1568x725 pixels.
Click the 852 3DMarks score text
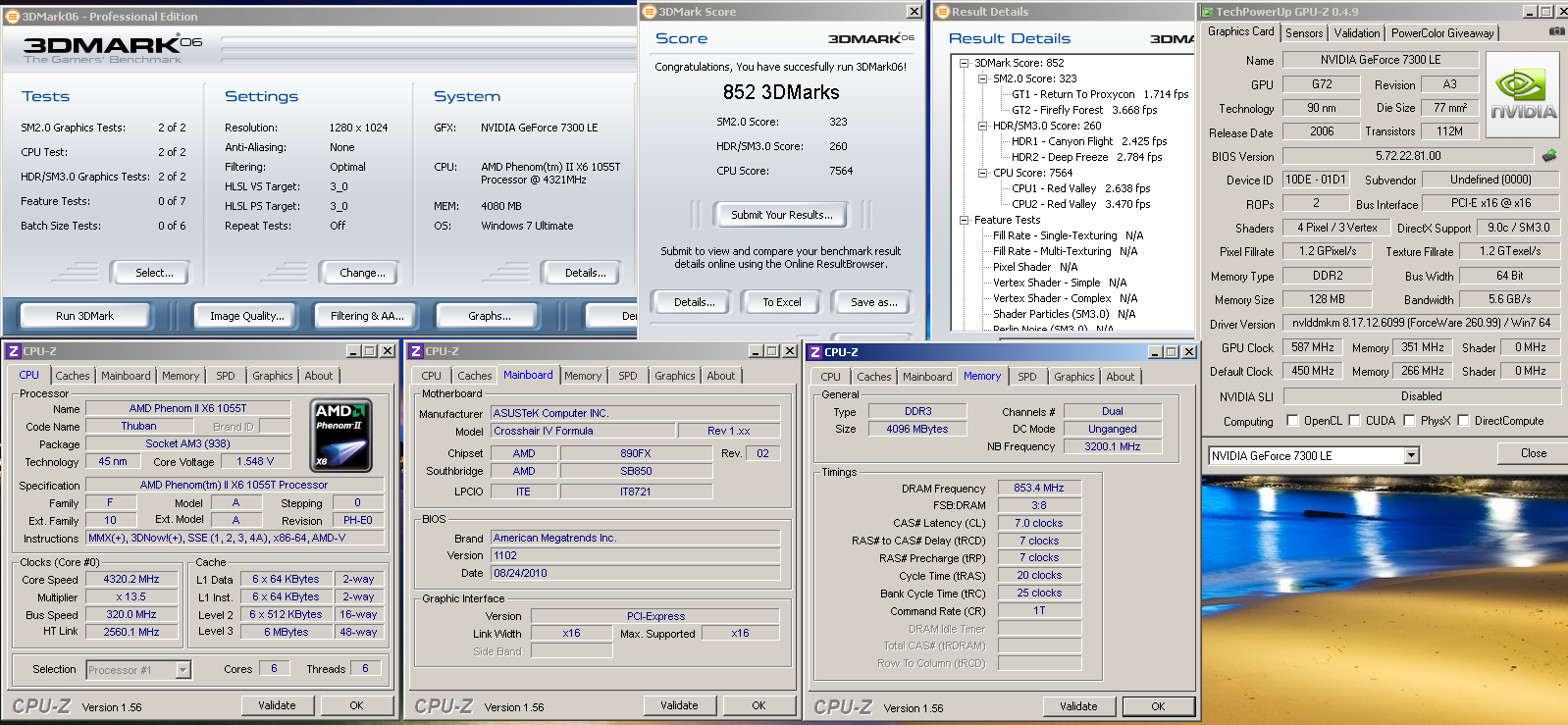[x=781, y=92]
